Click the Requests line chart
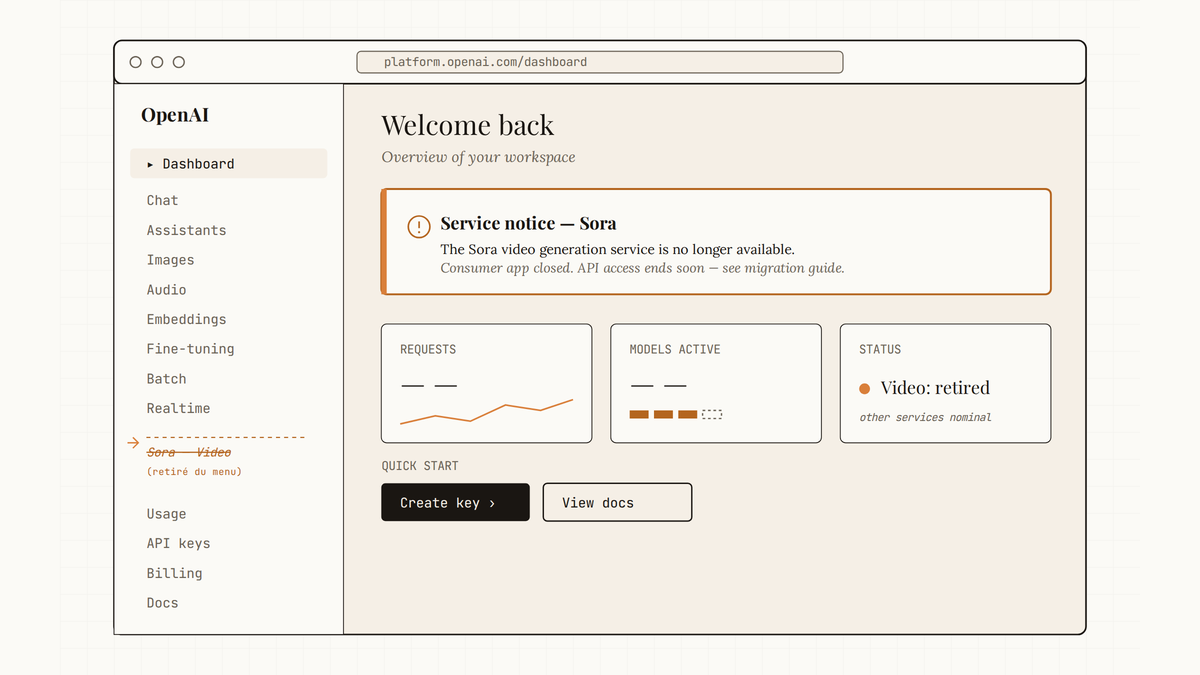Image resolution: width=1200 pixels, height=675 pixels. (x=486, y=412)
